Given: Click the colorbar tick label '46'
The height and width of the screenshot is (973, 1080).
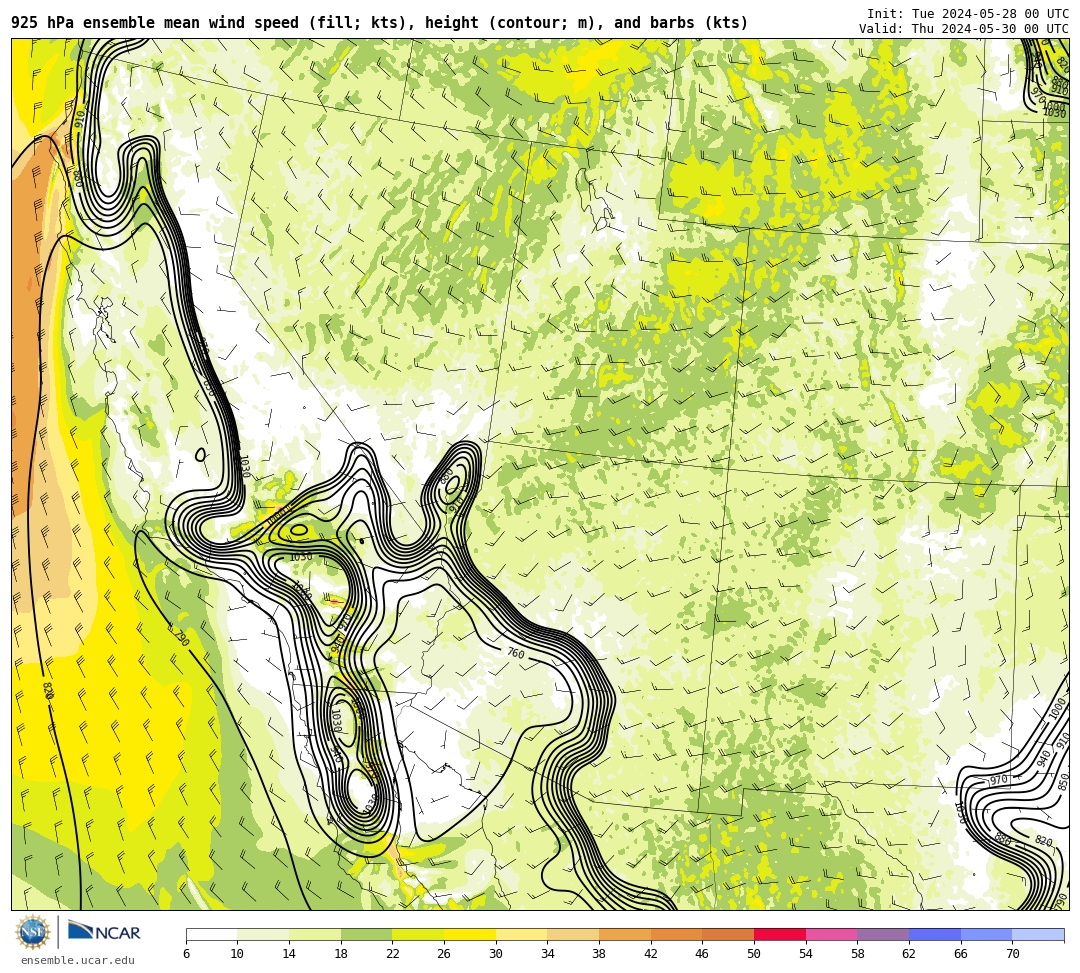Looking at the screenshot, I should pos(703,954).
